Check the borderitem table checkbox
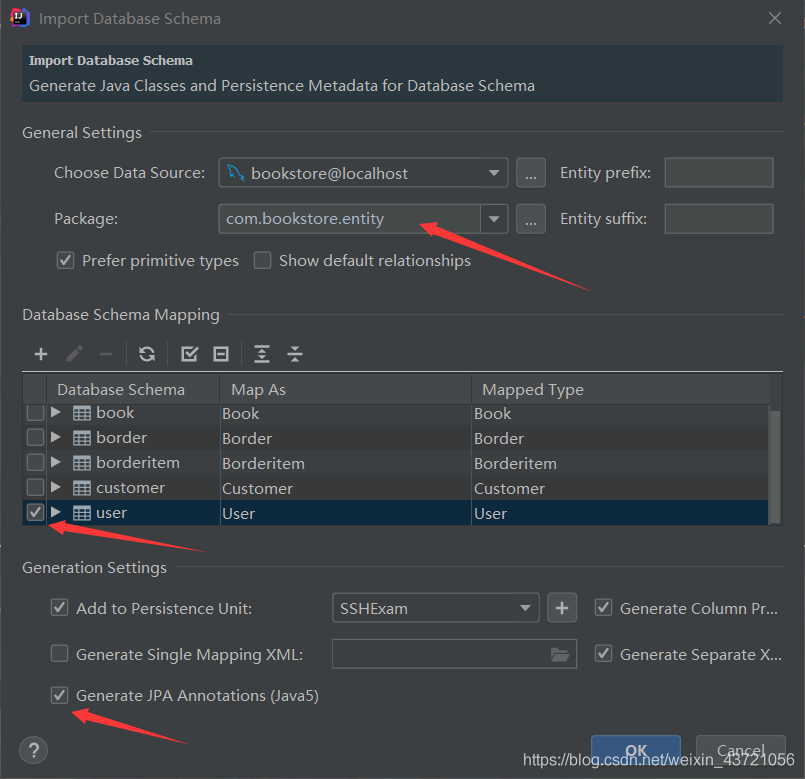 [x=35, y=462]
